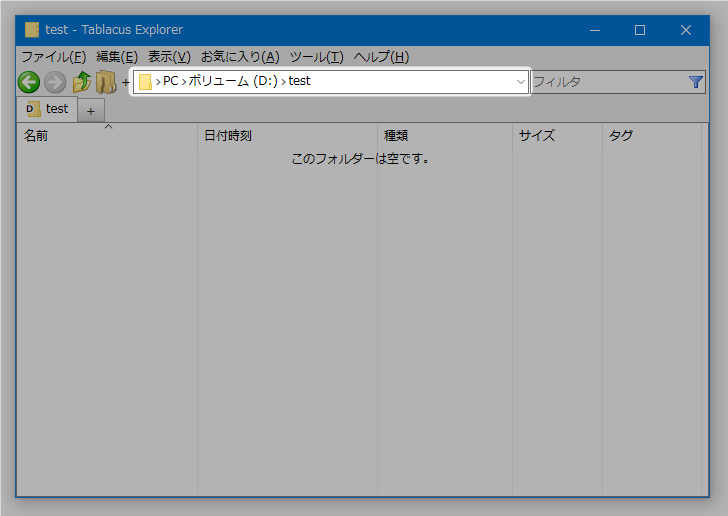This screenshot has width=728, height=516.
Task: Sort by 日付時刻 column header
Action: click(287, 136)
